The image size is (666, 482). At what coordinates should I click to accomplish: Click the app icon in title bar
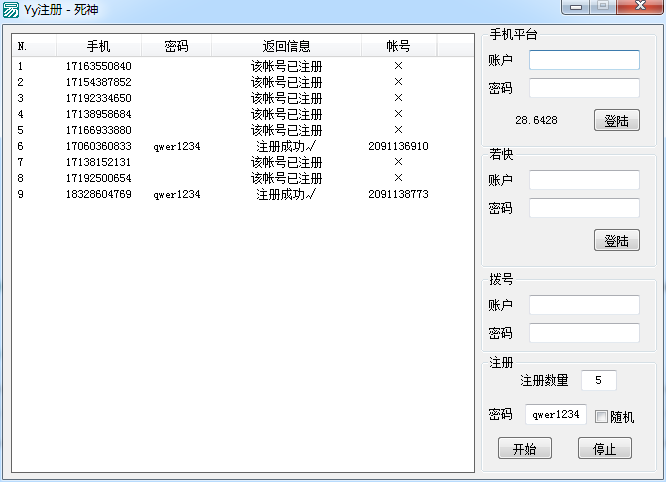pyautogui.click(x=11, y=9)
